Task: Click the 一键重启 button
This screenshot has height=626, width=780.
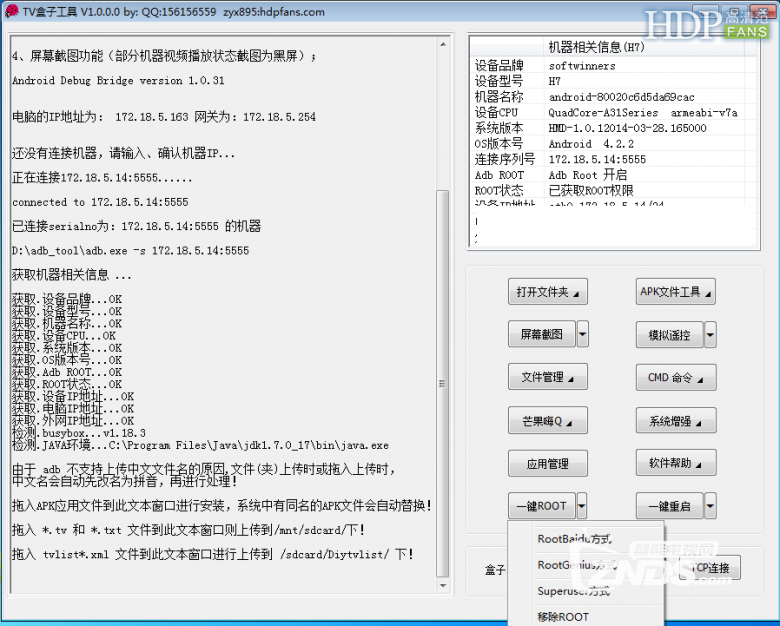Action: (x=670, y=506)
